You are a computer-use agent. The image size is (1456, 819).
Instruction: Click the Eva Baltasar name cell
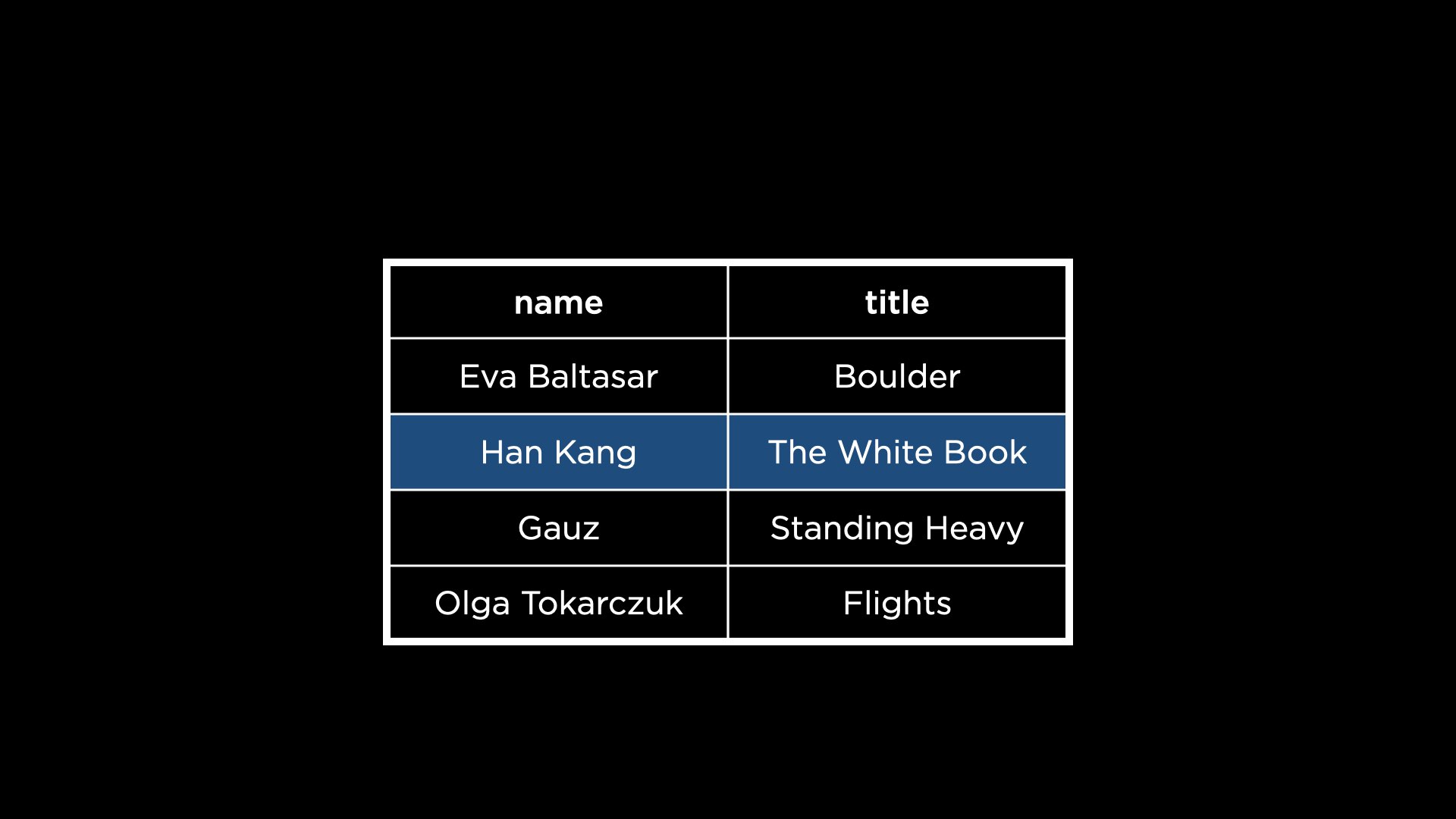(x=557, y=375)
